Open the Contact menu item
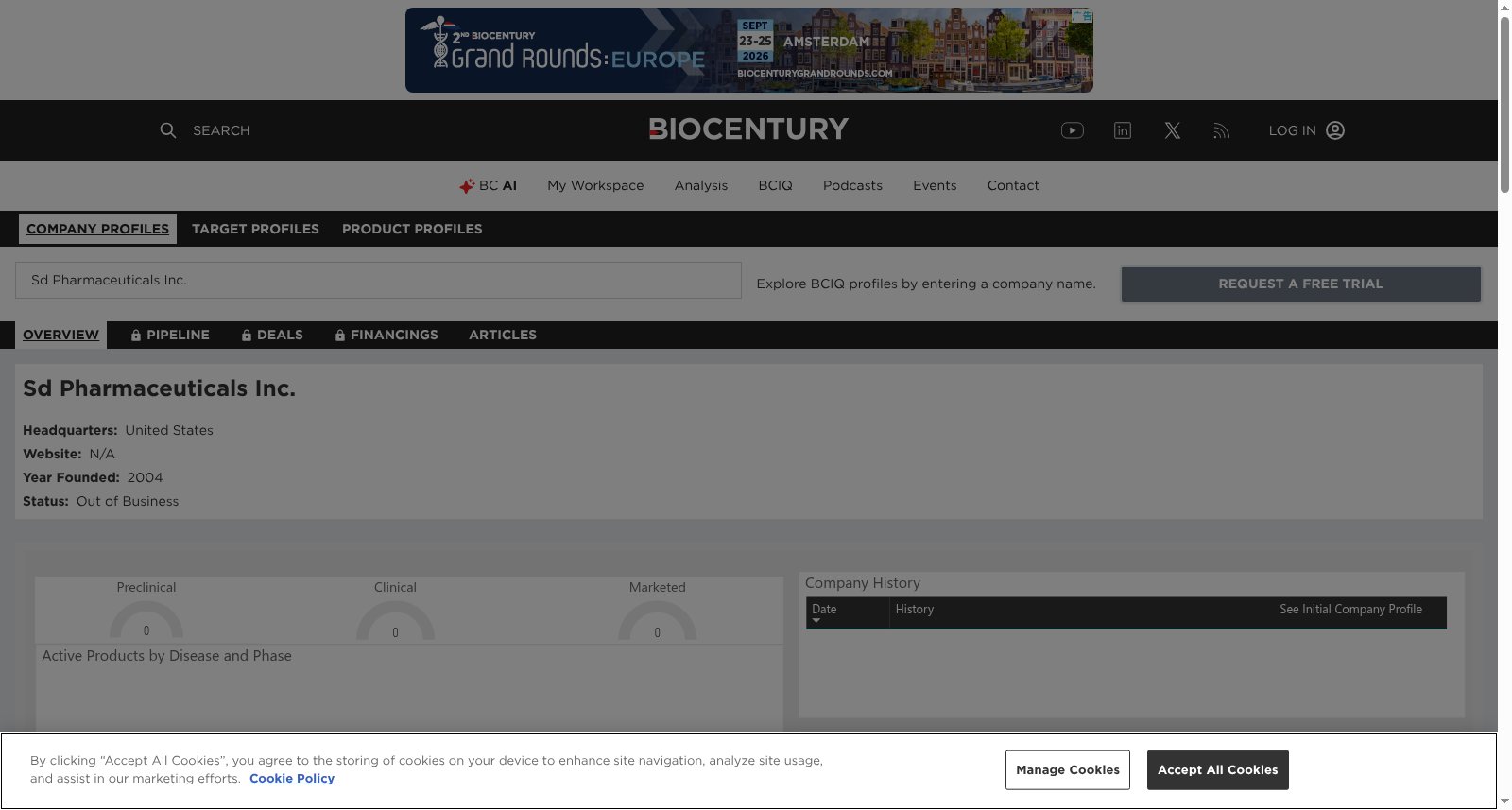1512x810 pixels. [x=1013, y=186]
